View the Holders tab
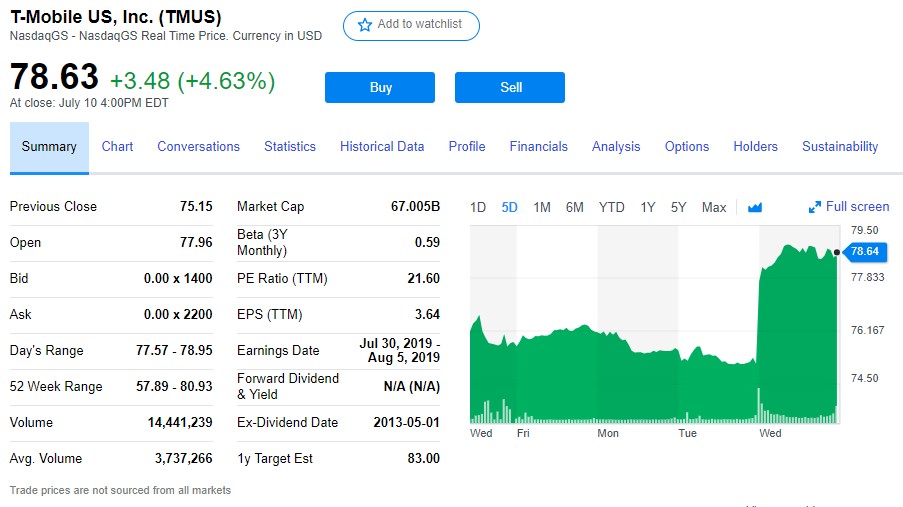The image size is (903, 507). 756,146
